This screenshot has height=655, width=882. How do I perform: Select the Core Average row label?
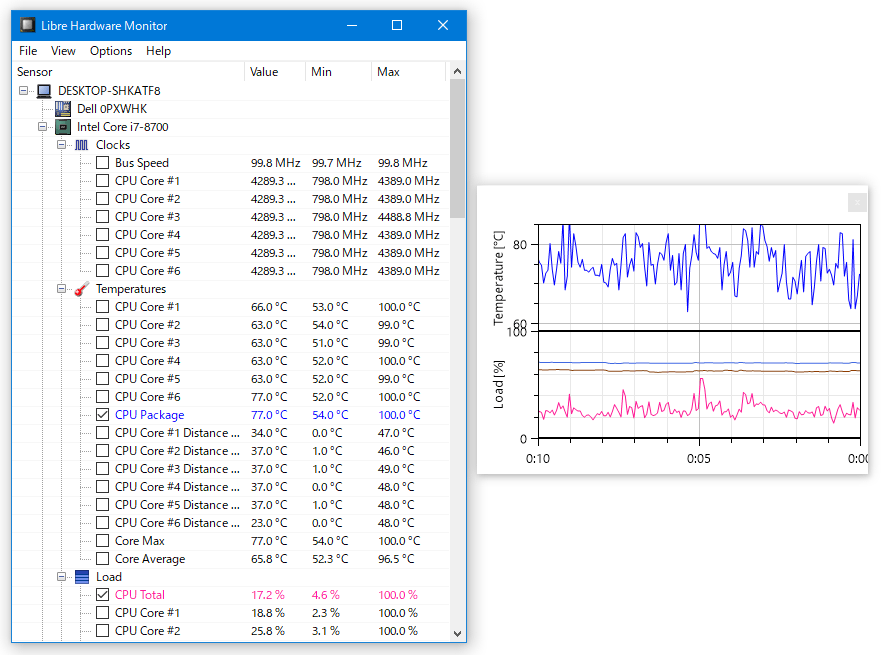click(x=150, y=559)
